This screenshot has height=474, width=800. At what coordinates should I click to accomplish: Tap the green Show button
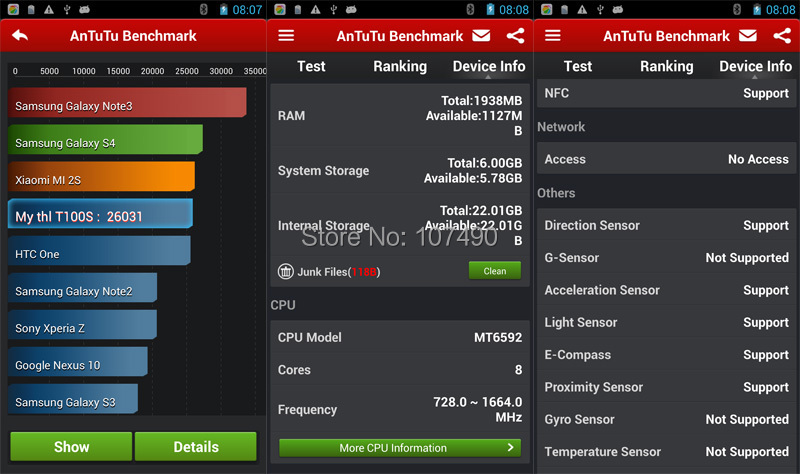pyautogui.click(x=71, y=446)
